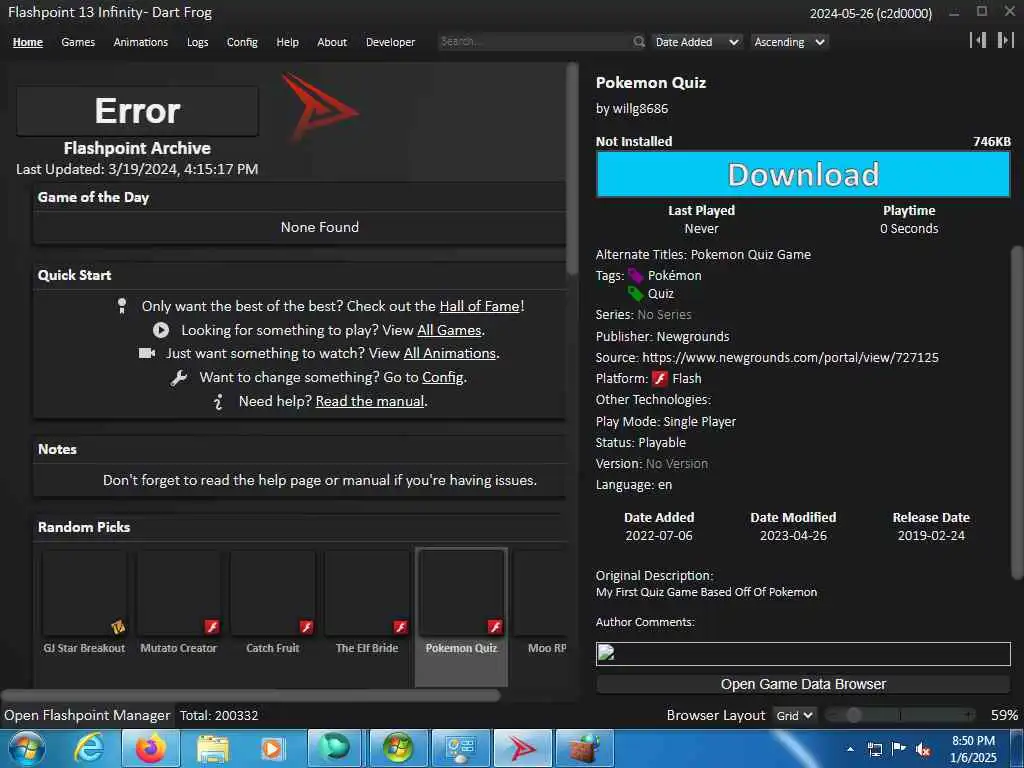Toggle left sidebar with the arrow icon

click(x=978, y=40)
